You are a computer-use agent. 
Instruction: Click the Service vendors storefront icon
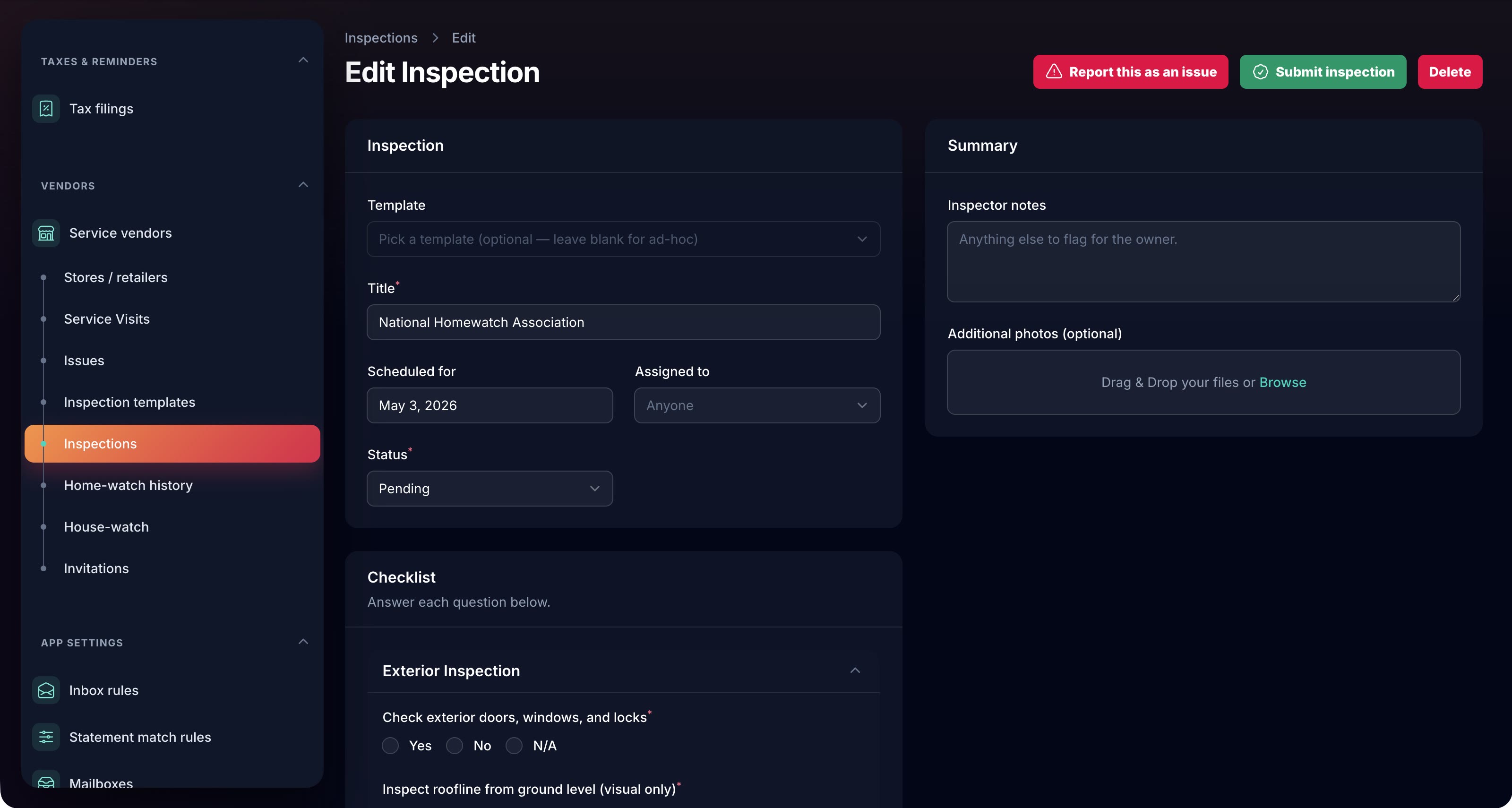(x=46, y=233)
